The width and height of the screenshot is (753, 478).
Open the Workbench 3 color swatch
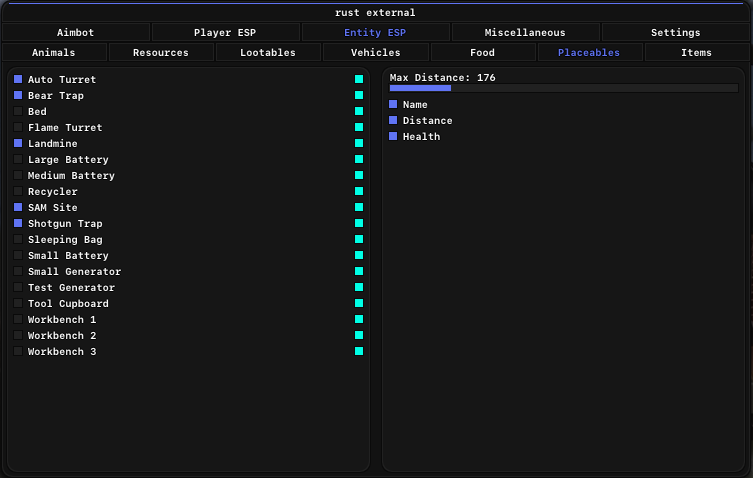359,352
